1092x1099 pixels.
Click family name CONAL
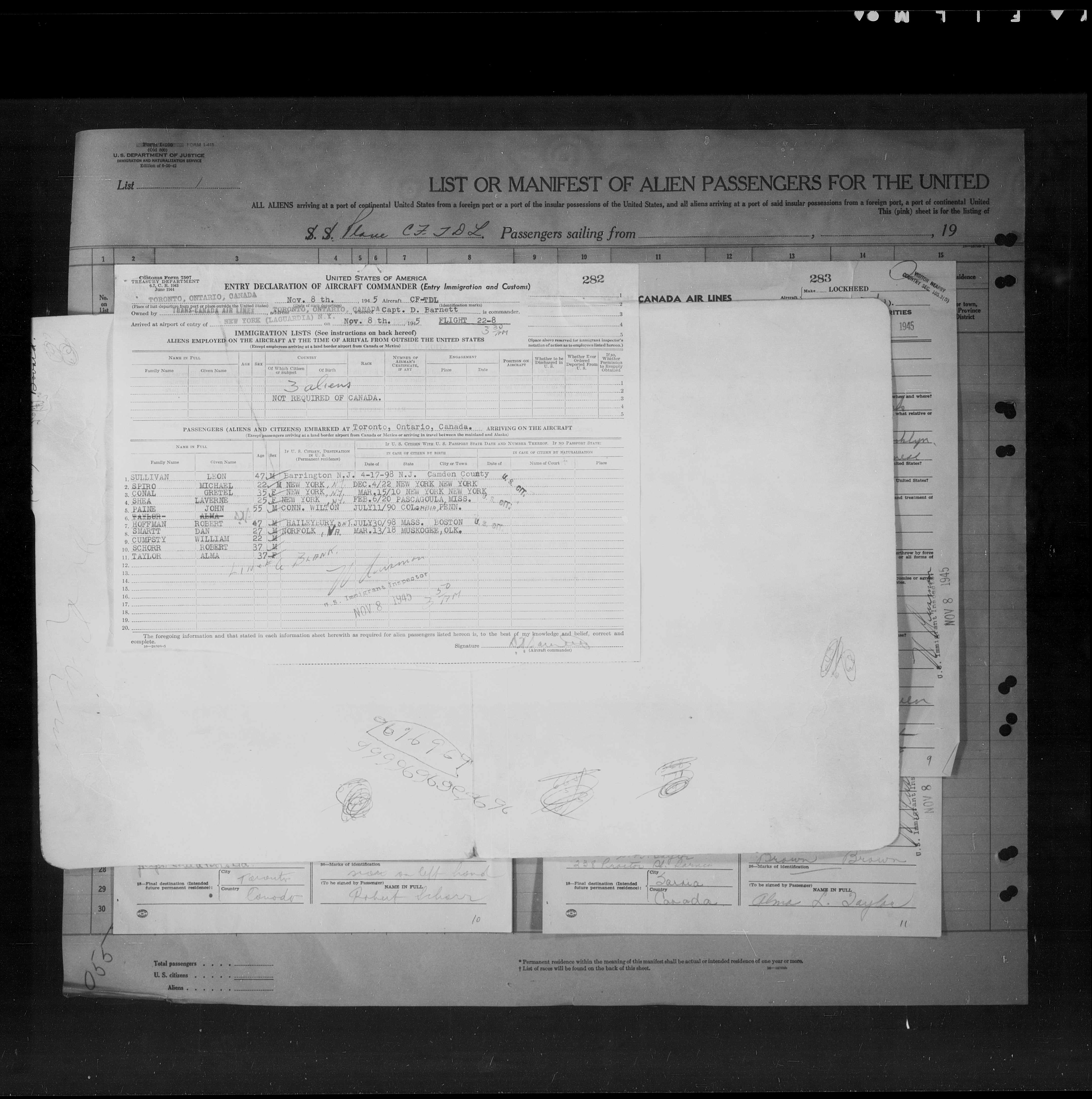(143, 493)
